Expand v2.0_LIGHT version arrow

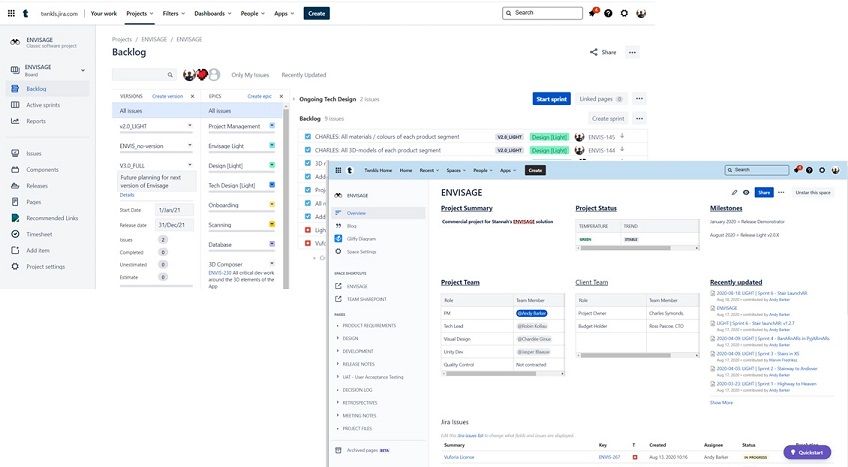coord(190,125)
